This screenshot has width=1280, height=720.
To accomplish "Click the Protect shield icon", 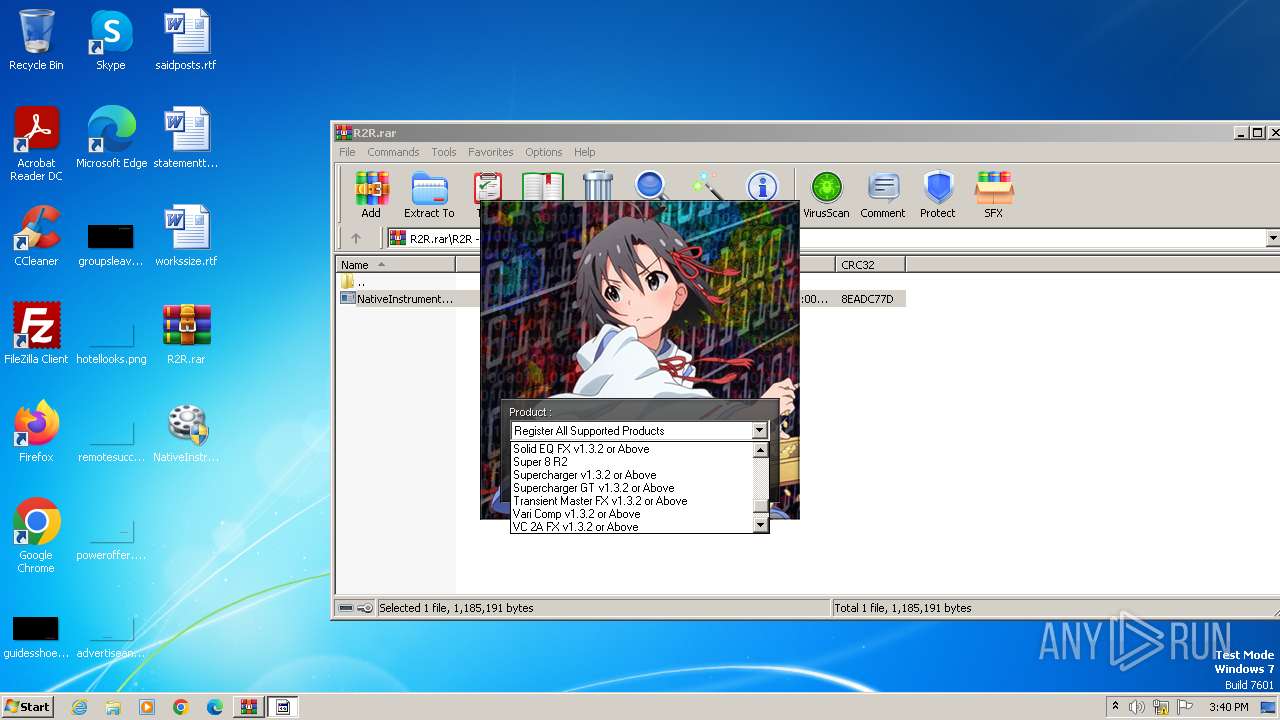I will point(938,194).
